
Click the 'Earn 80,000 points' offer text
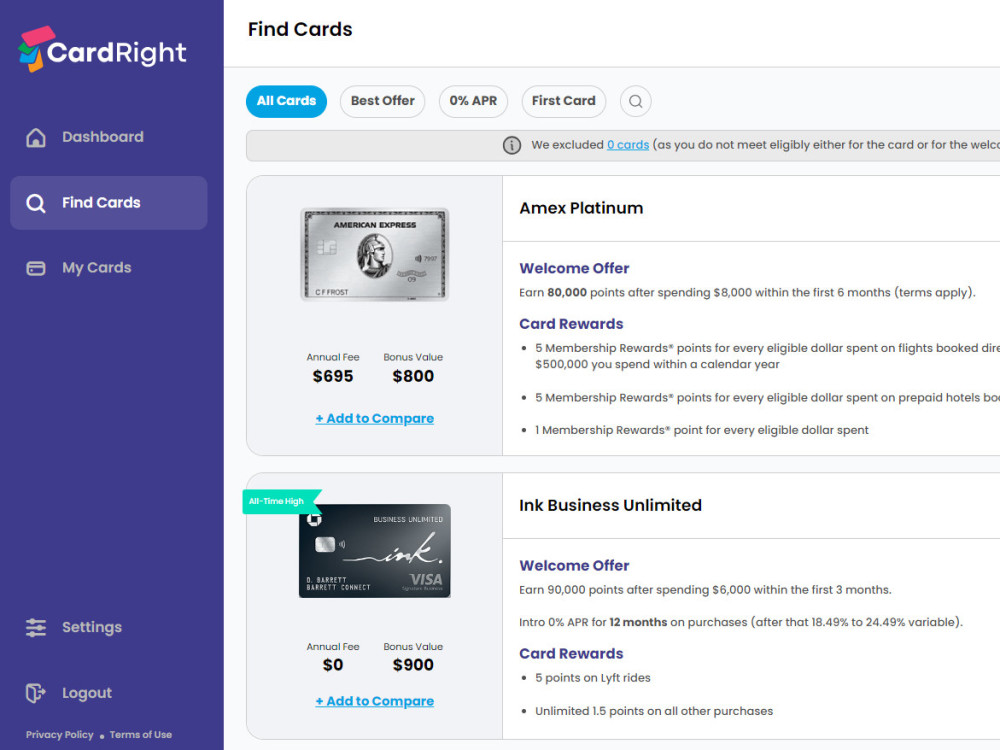pos(747,293)
